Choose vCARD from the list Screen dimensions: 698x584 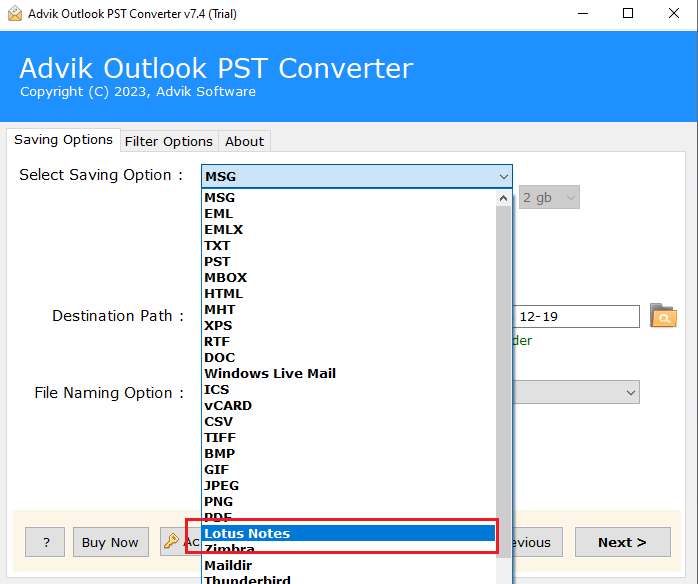(349, 406)
